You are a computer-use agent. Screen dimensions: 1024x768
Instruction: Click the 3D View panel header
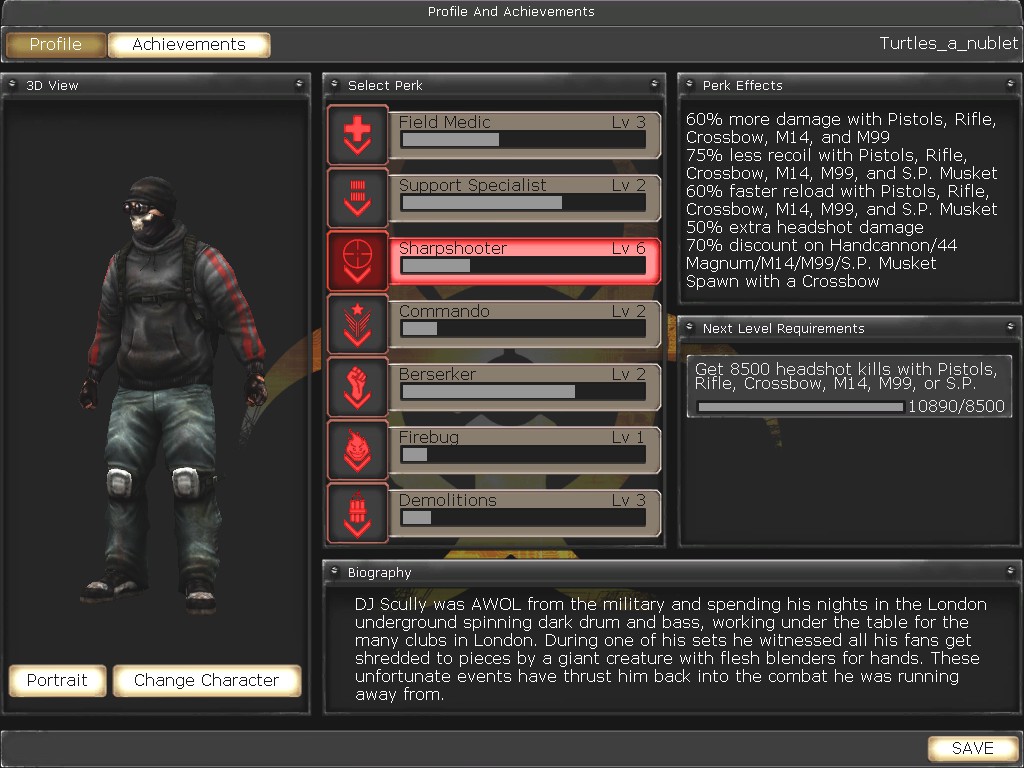click(155, 85)
